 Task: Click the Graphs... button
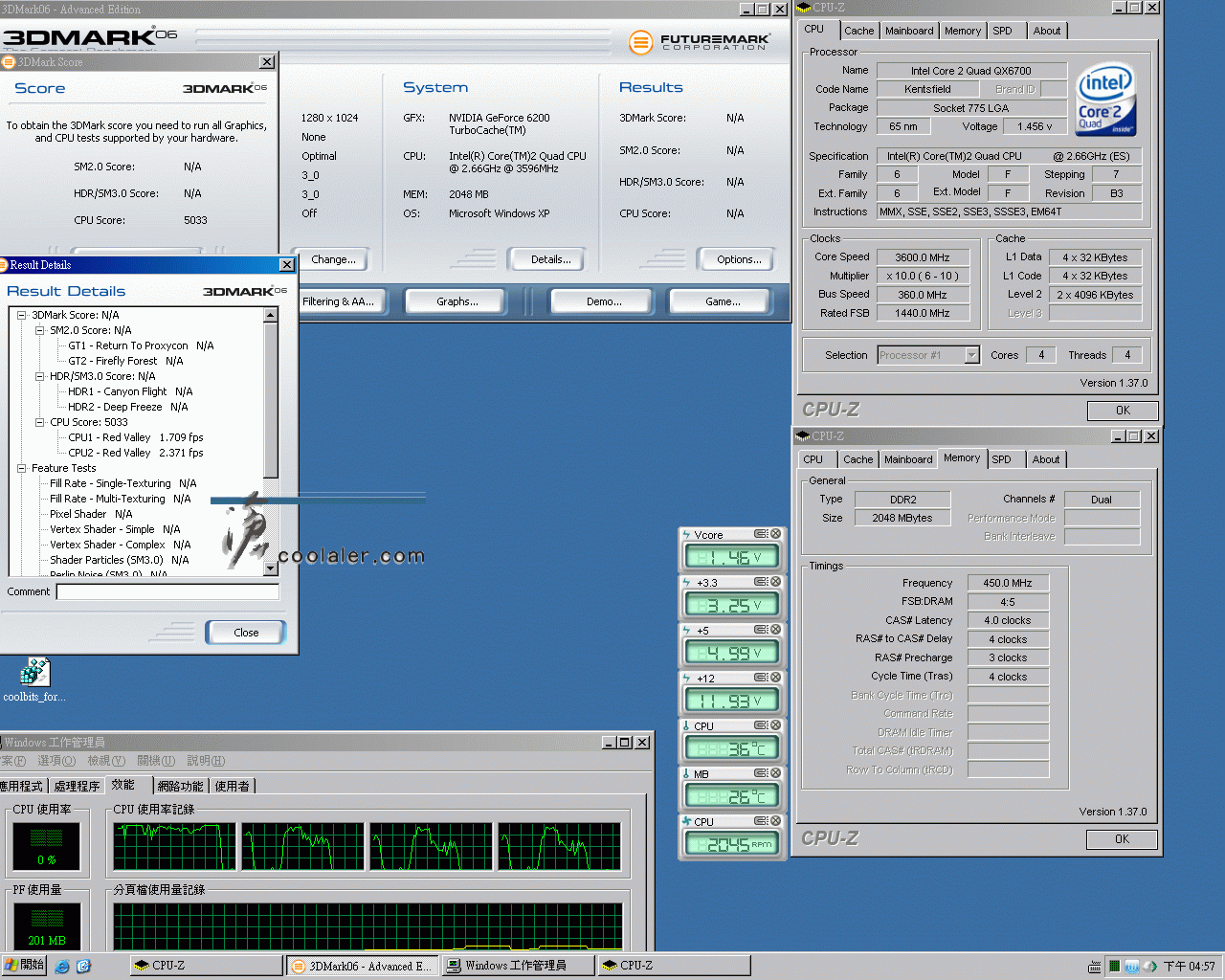pyautogui.click(x=457, y=301)
